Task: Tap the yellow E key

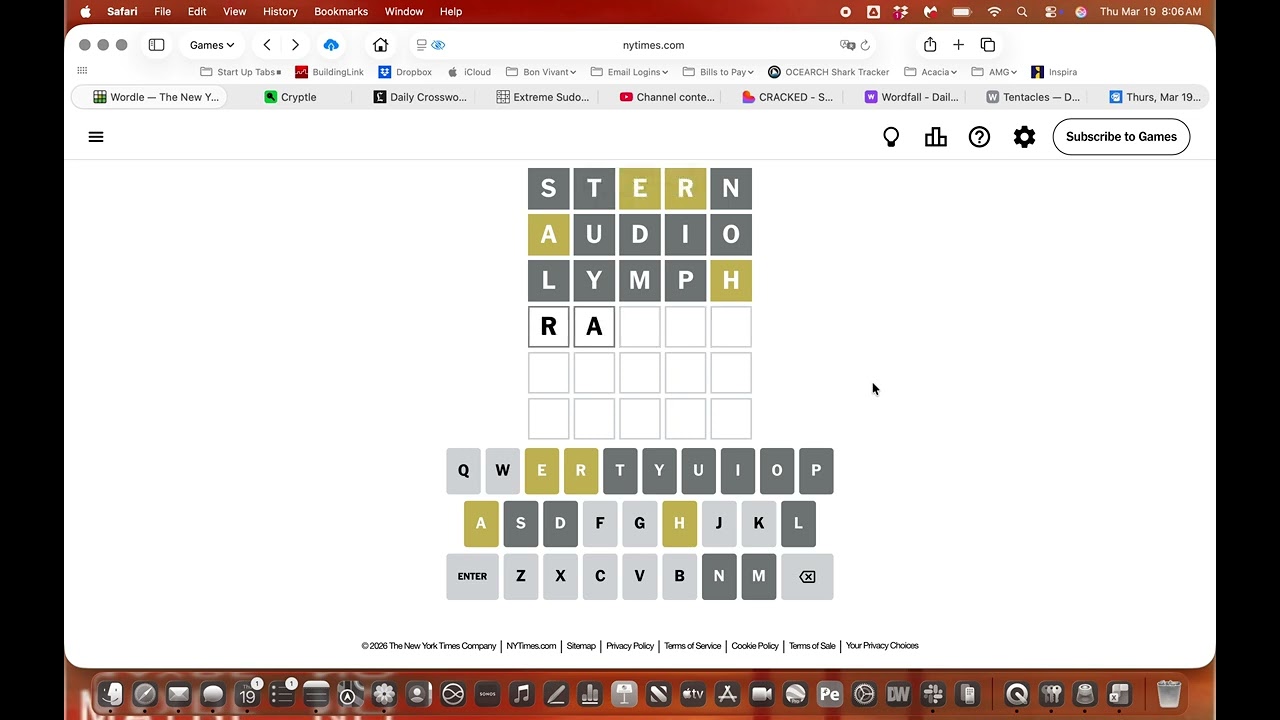Action: pos(542,471)
